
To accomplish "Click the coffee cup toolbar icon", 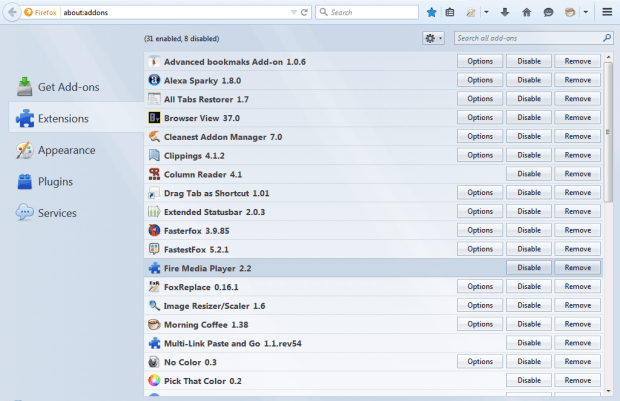I will point(570,12).
